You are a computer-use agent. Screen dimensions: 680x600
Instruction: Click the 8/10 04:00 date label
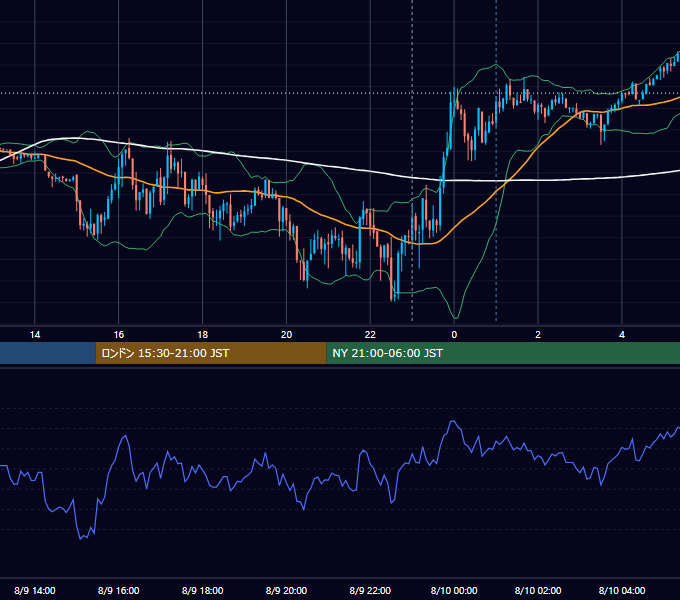pyautogui.click(x=622, y=590)
